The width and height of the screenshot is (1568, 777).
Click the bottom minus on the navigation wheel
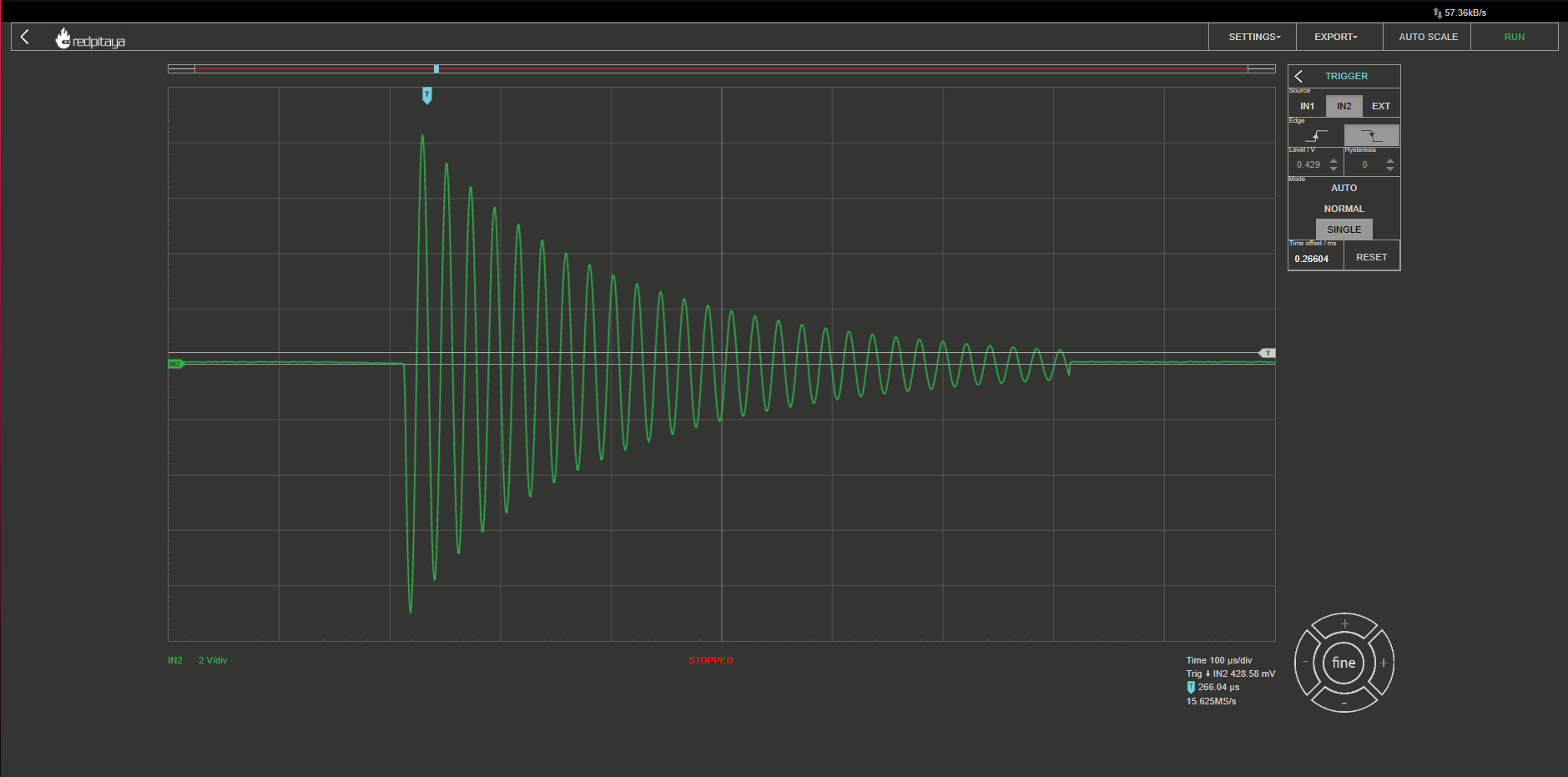[1344, 703]
